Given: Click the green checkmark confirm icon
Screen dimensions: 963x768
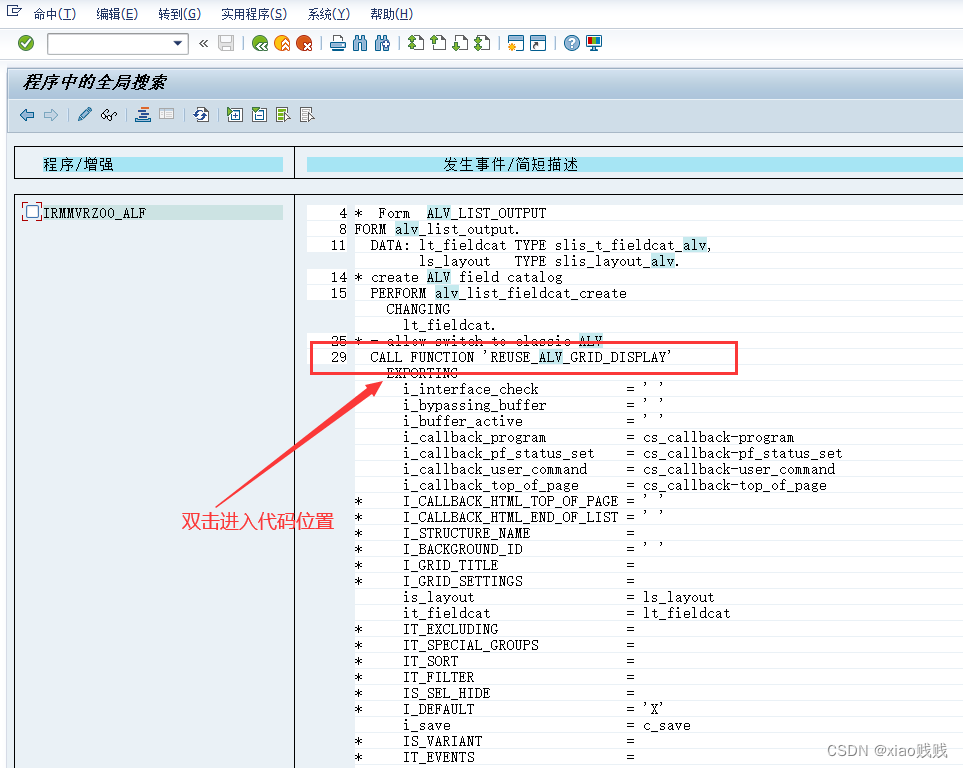Looking at the screenshot, I should 26,43.
